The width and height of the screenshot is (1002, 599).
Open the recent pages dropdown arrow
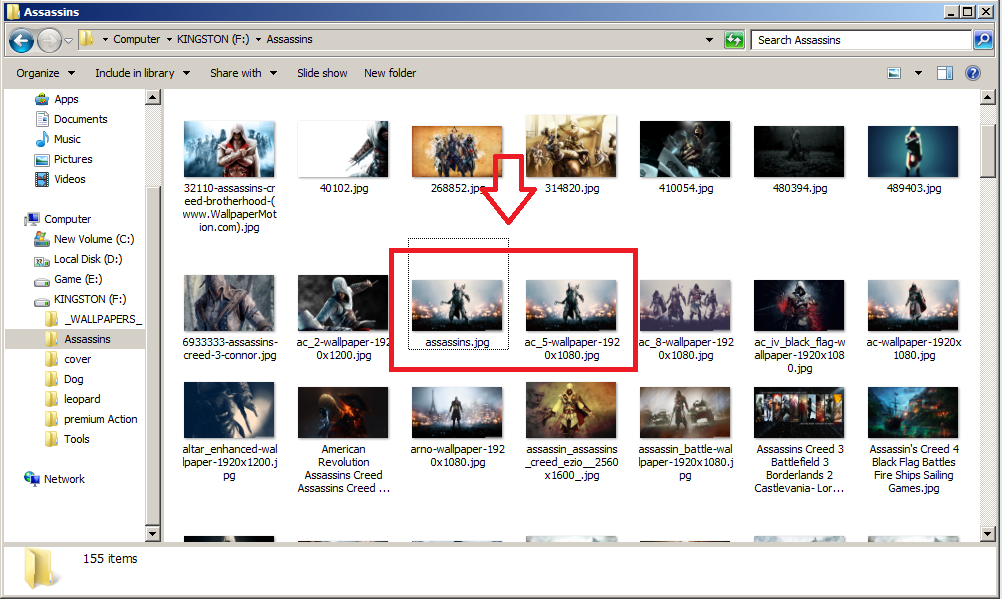click(x=68, y=41)
